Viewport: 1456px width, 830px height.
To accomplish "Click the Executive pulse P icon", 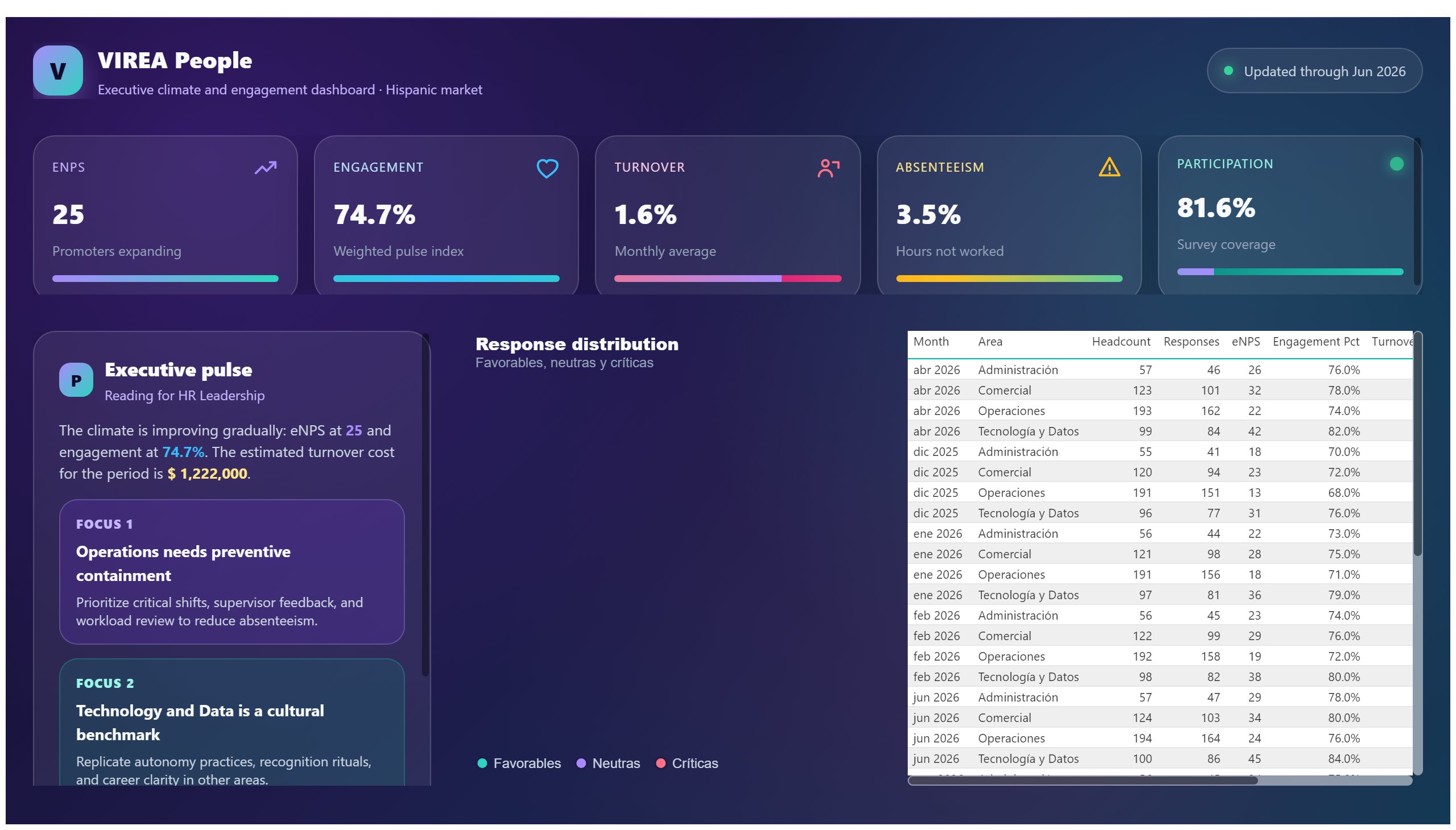I will pos(76,380).
